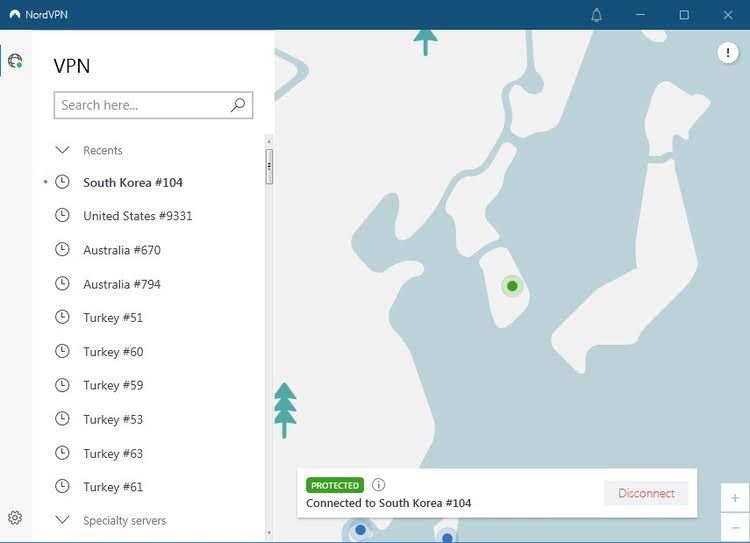This screenshot has width=750, height=543.
Task: Collapse the Recents section chevron
Action: [x=62, y=150]
